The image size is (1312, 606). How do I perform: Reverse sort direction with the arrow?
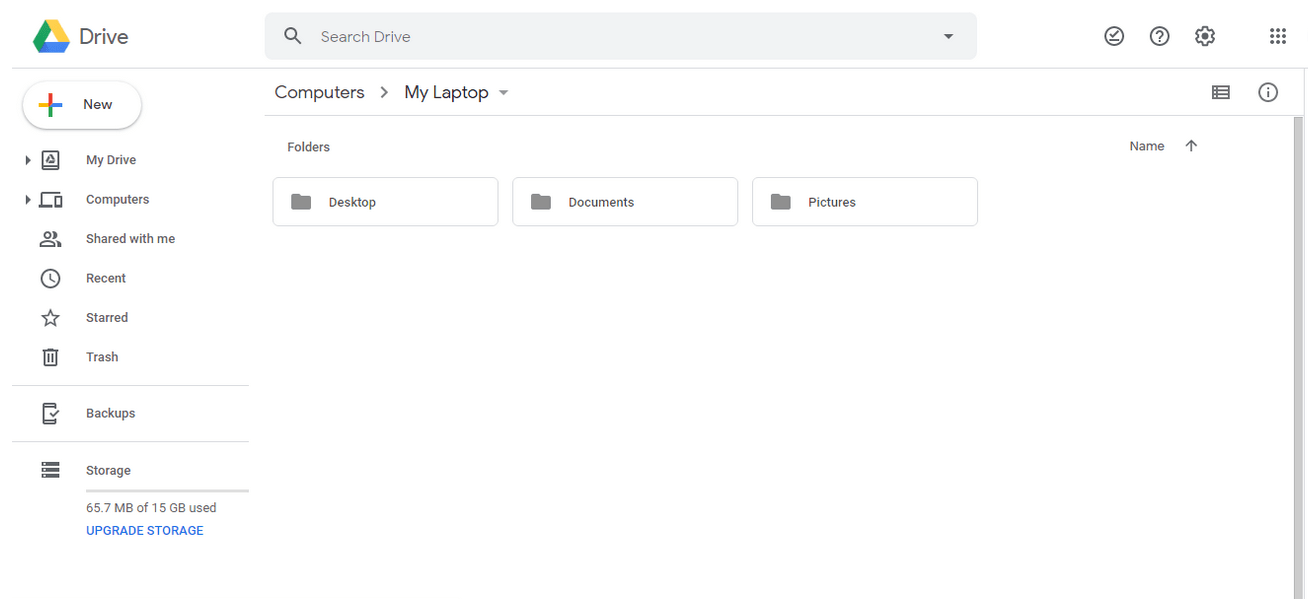(x=1191, y=146)
